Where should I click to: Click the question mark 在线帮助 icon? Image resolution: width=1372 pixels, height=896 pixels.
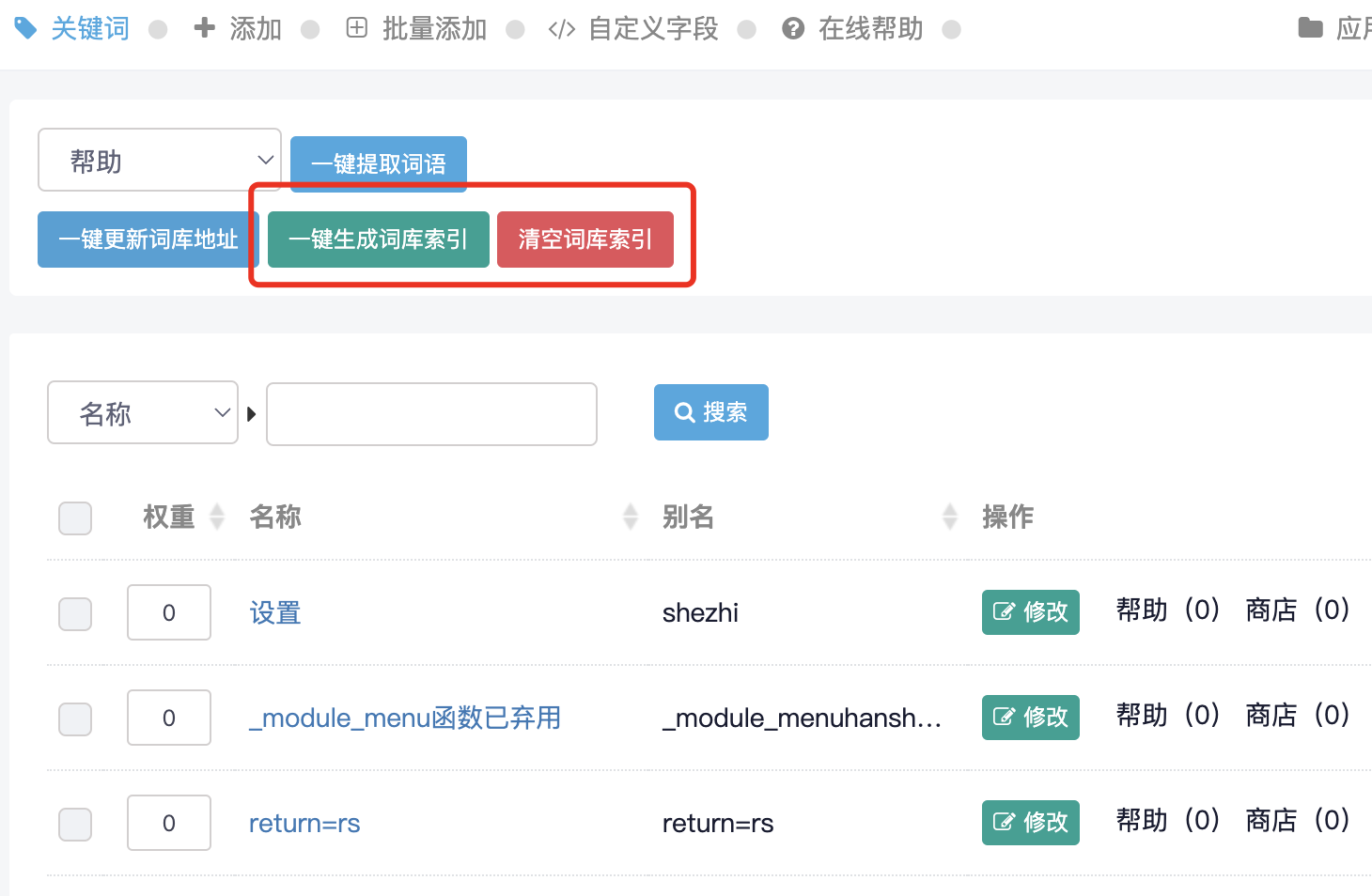pyautogui.click(x=793, y=29)
